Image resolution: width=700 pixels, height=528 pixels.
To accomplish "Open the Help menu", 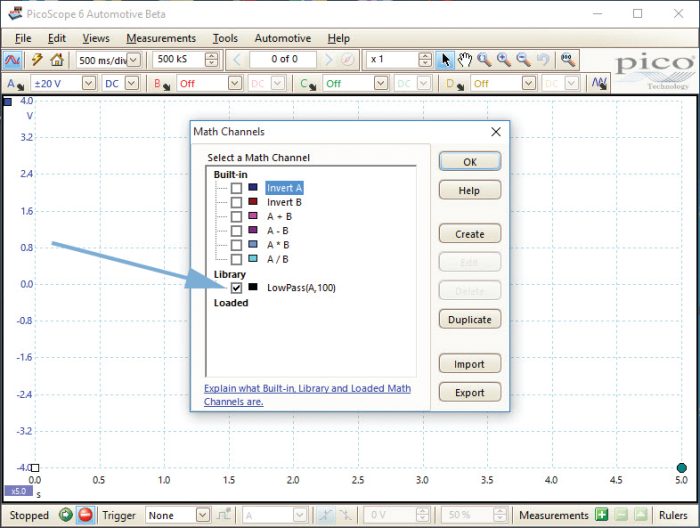I will [x=338, y=38].
